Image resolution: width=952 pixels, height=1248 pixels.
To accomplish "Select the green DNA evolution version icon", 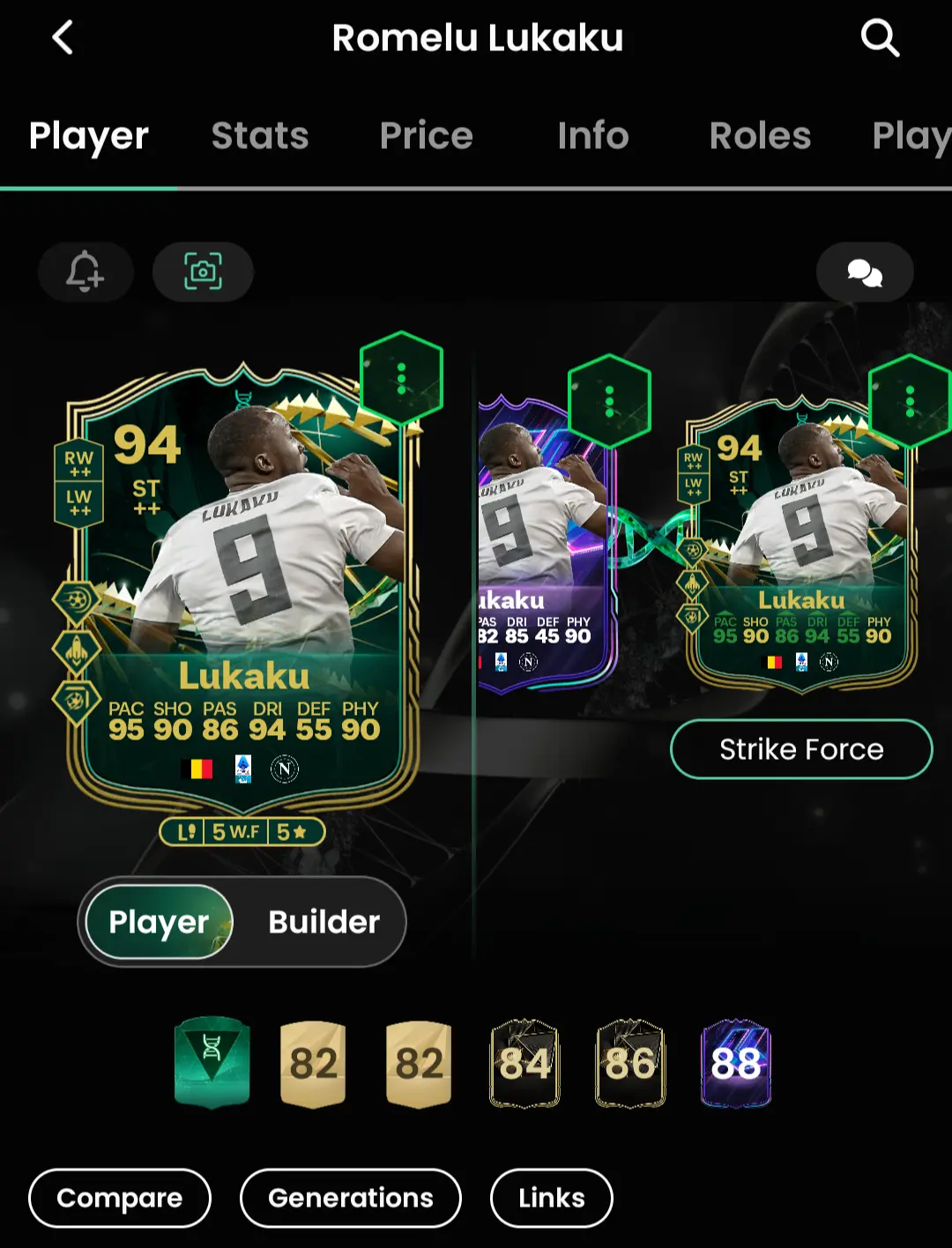I will coord(212,1063).
